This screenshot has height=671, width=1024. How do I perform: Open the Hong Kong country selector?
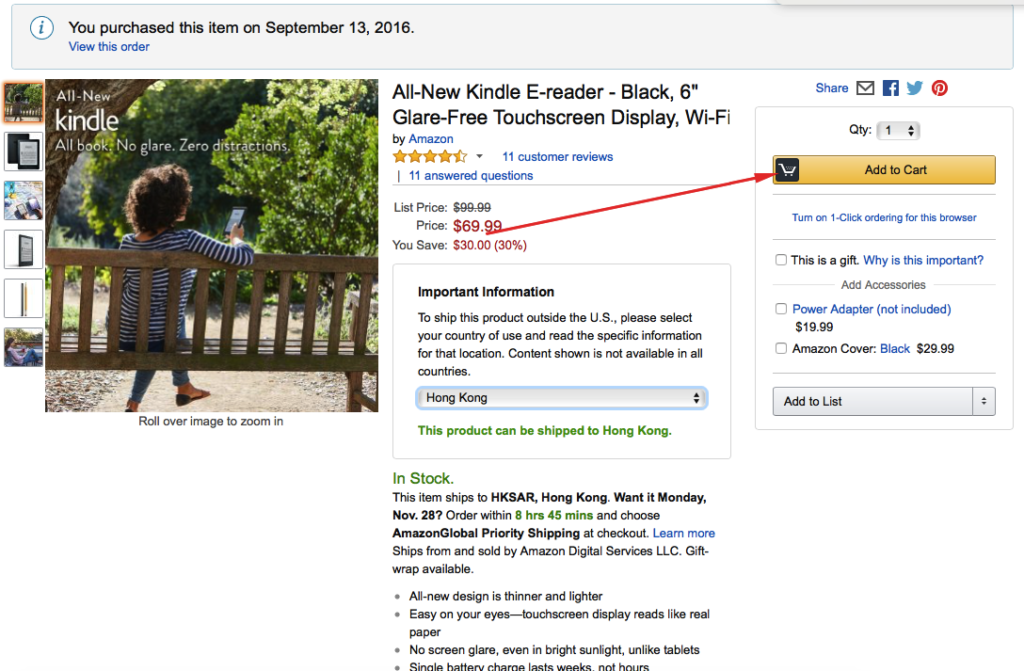[x=562, y=398]
